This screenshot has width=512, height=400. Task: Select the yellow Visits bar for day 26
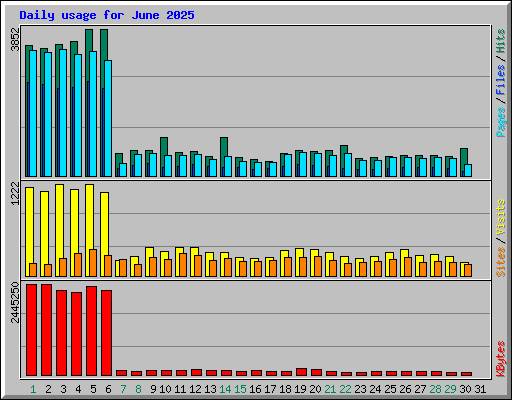404,263
